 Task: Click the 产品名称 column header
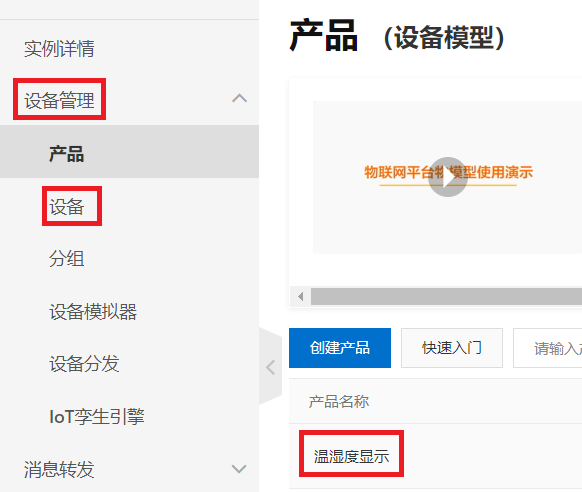point(339,401)
